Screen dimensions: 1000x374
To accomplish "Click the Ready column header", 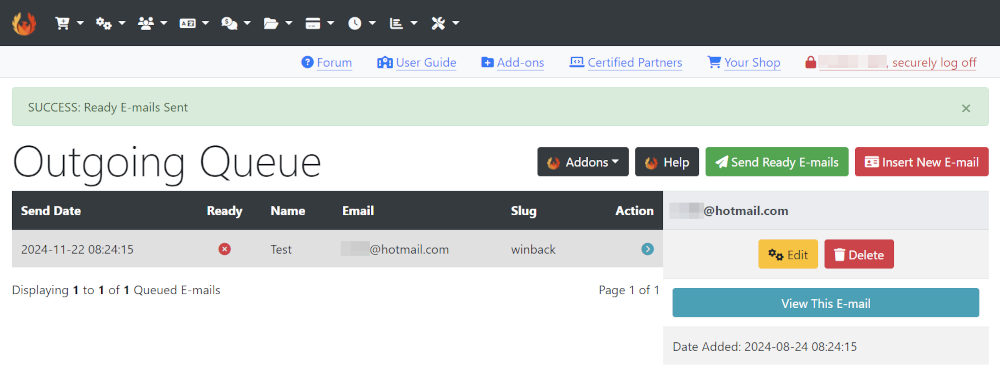I will pos(224,211).
